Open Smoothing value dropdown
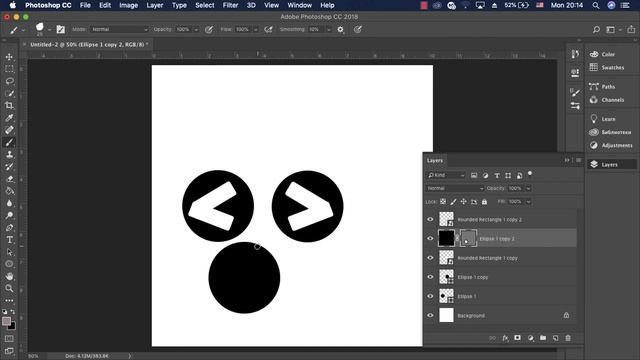 [x=329, y=29]
